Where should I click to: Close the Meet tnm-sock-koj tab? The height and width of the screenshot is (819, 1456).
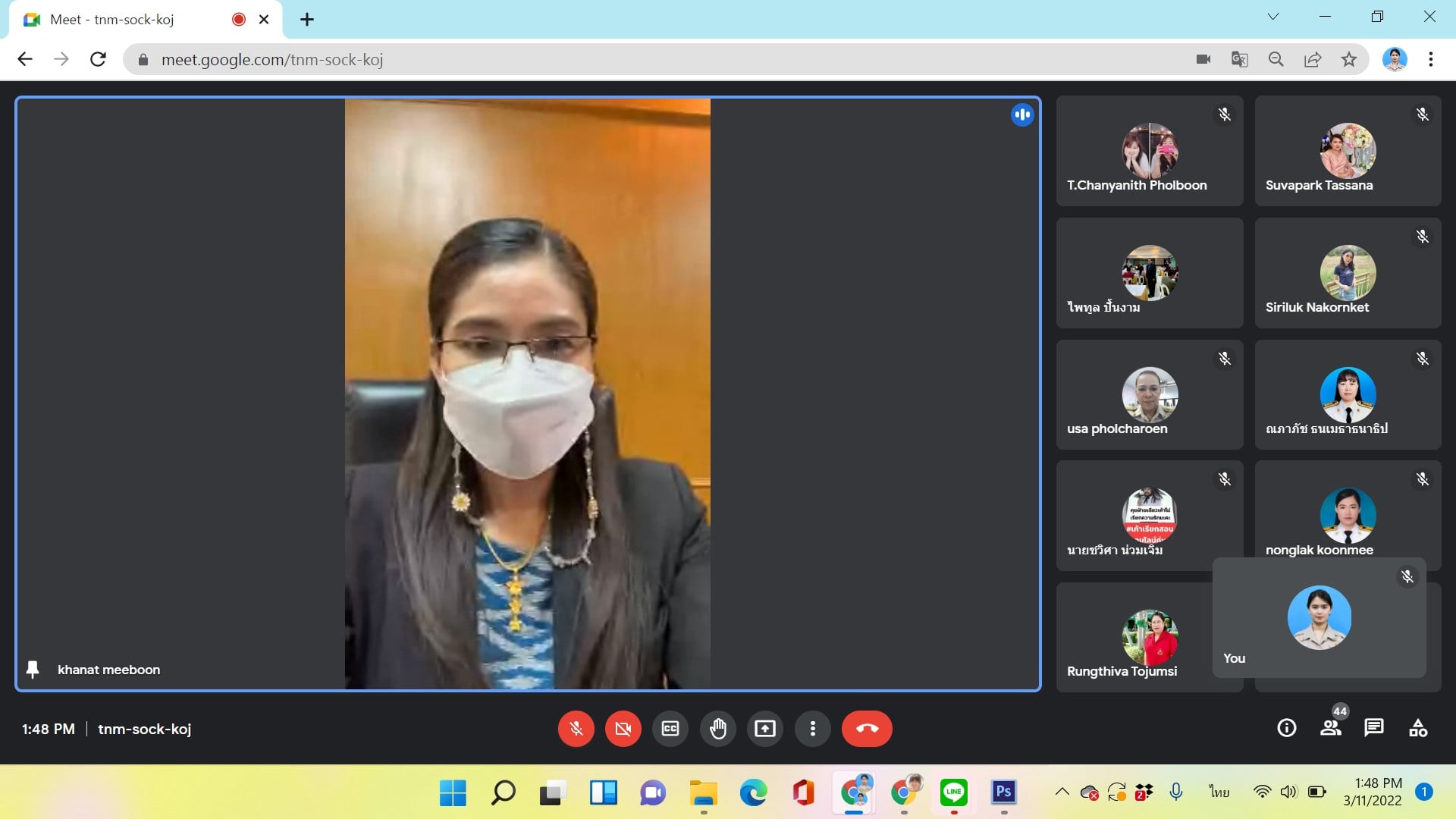pos(264,20)
